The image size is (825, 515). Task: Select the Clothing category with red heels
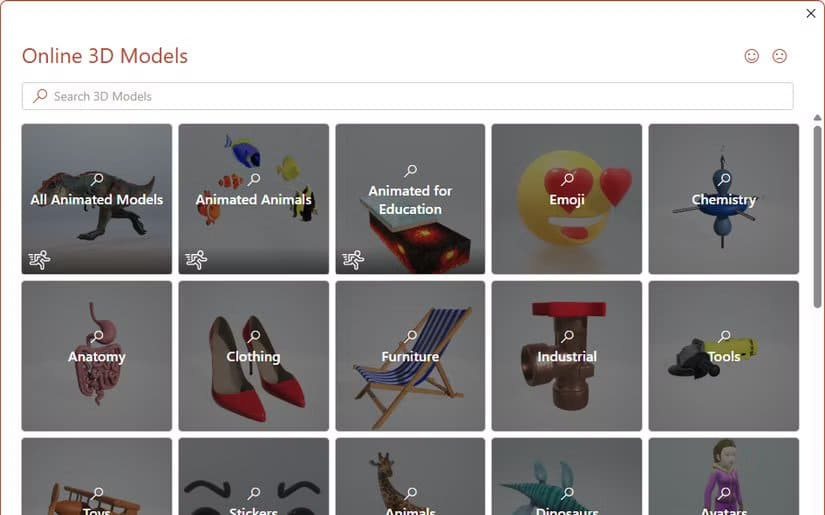(x=254, y=356)
